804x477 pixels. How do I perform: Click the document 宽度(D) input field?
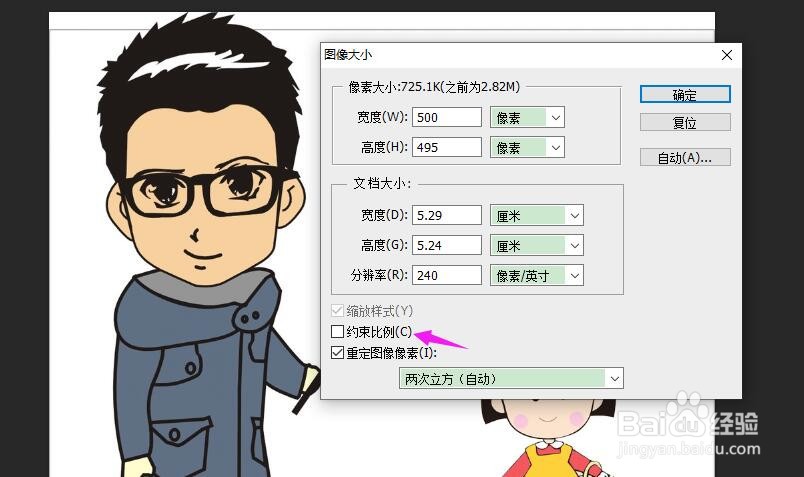click(447, 215)
